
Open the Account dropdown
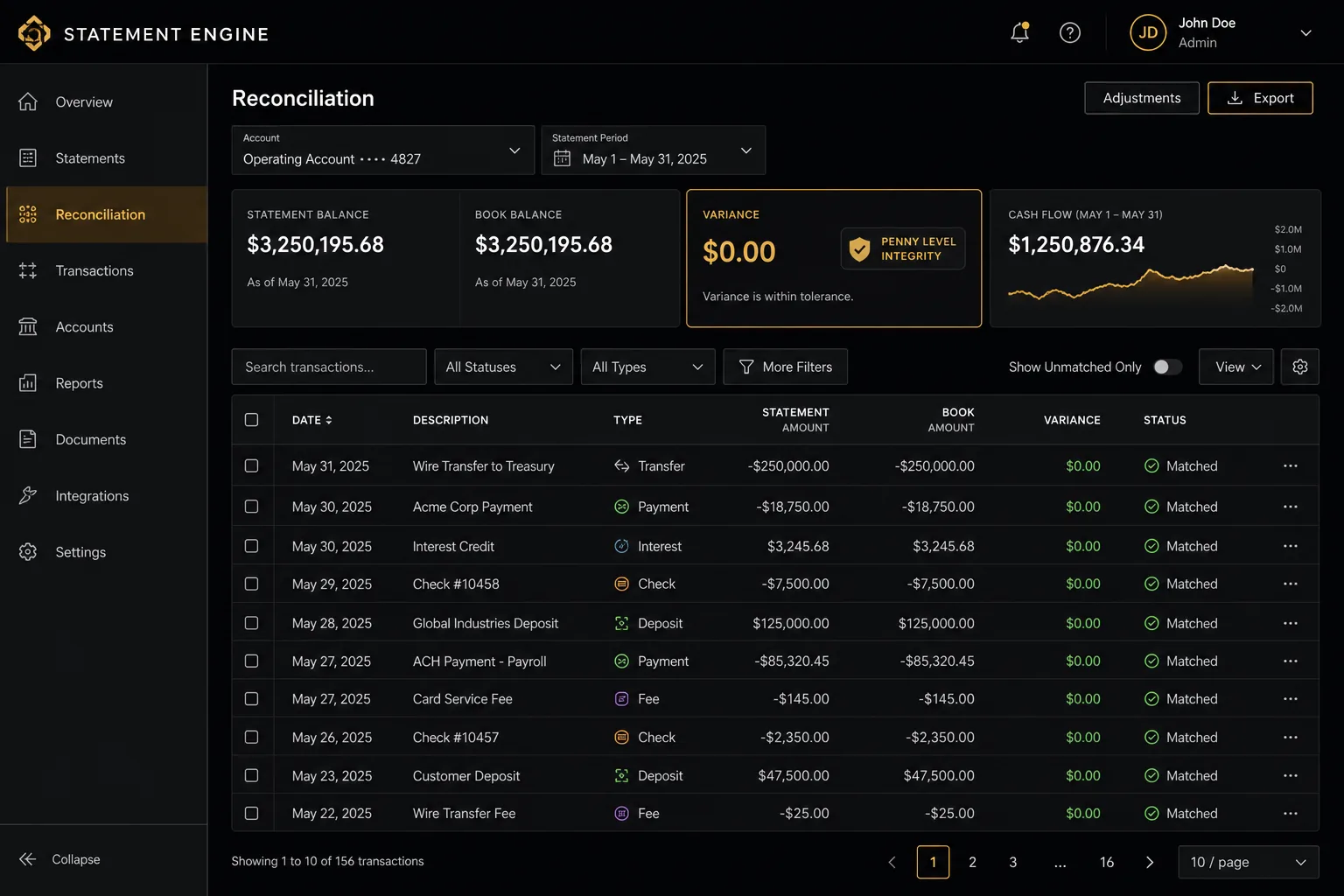pos(383,150)
